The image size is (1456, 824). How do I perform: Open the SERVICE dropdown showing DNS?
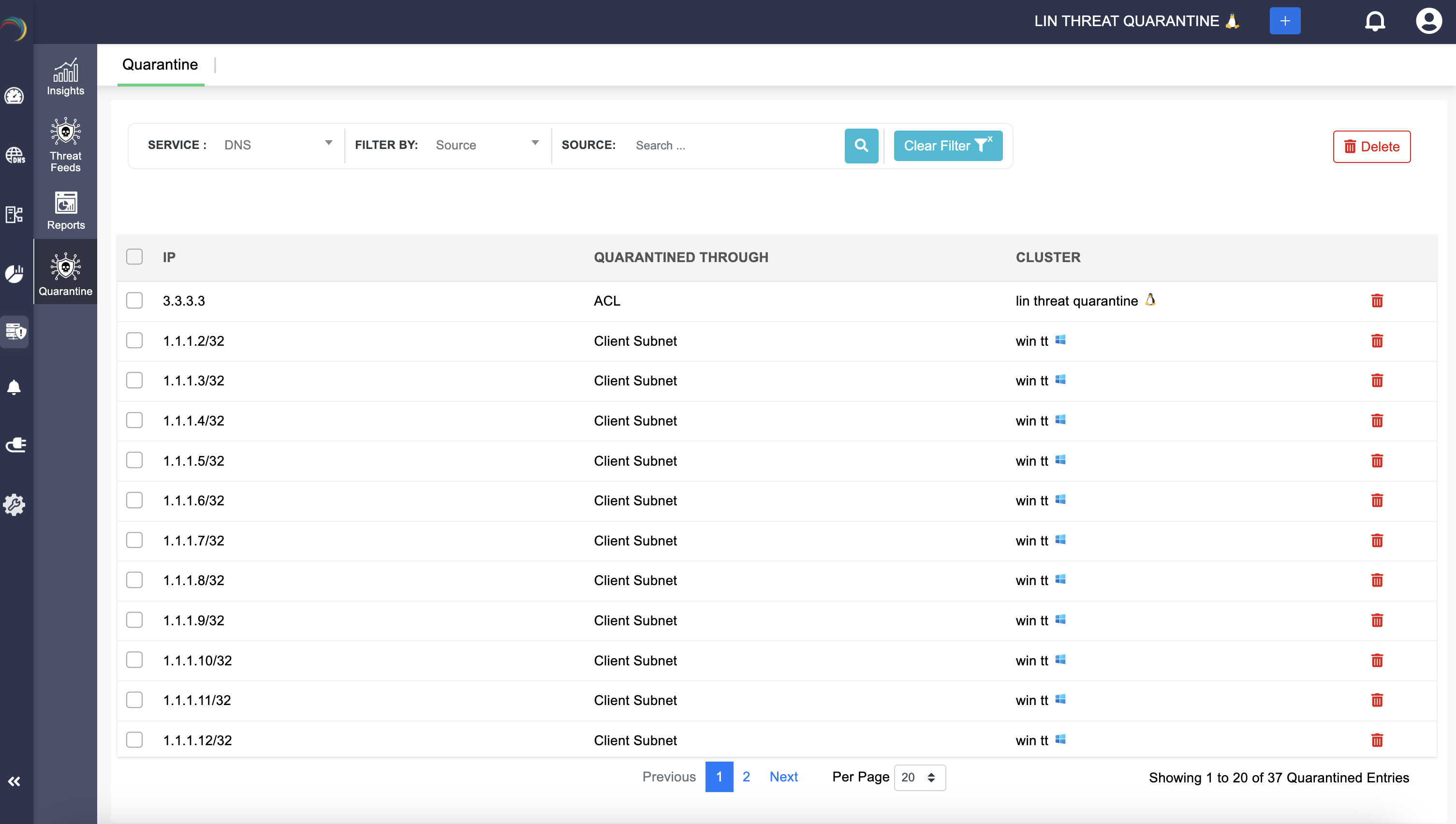click(277, 145)
